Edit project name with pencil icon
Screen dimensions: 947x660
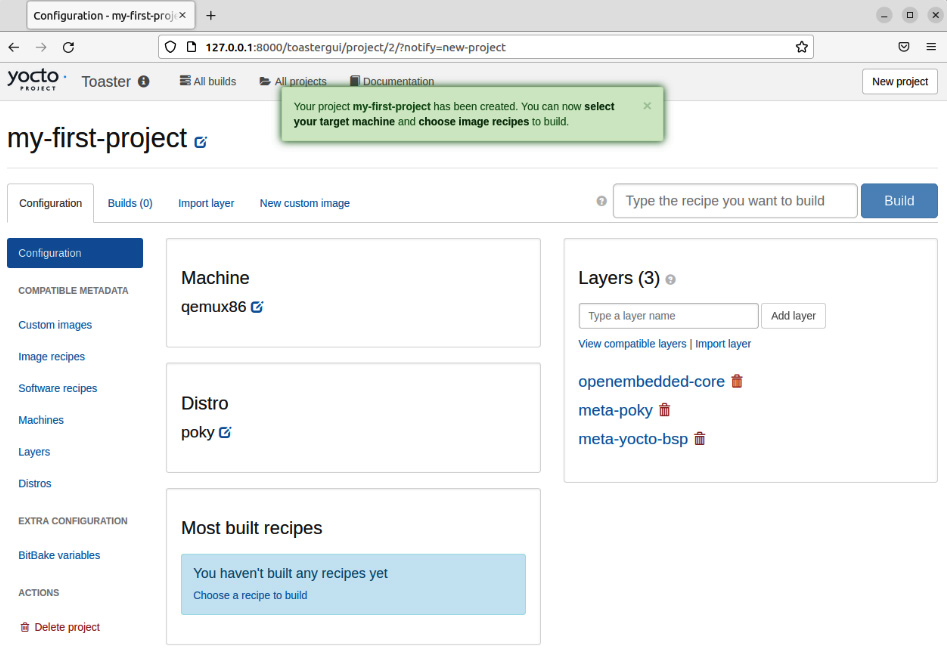click(201, 142)
